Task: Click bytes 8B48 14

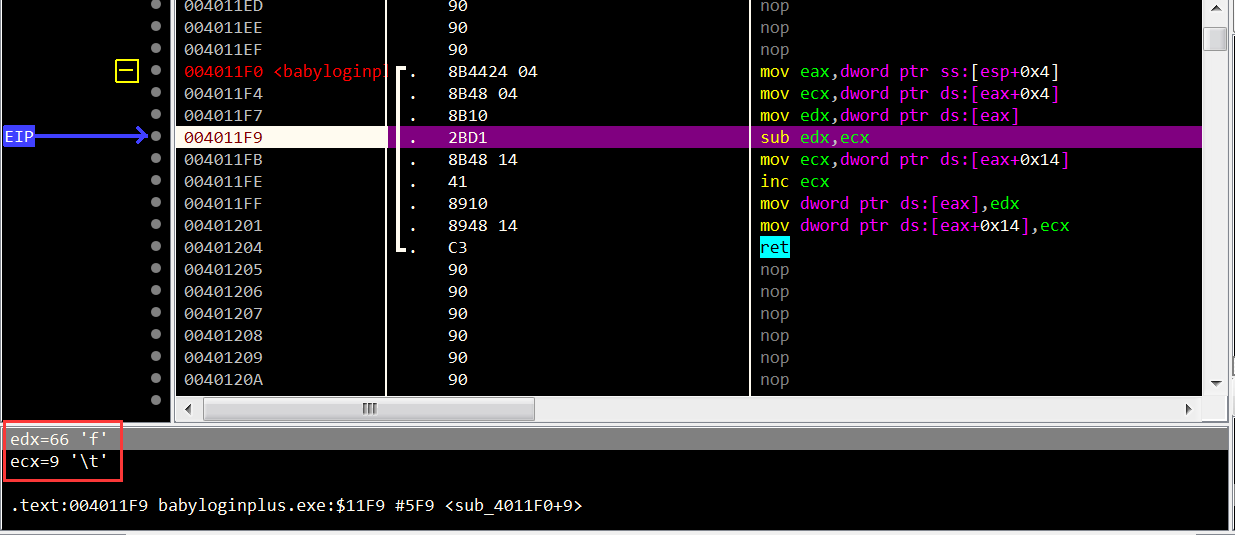Action: point(482,160)
